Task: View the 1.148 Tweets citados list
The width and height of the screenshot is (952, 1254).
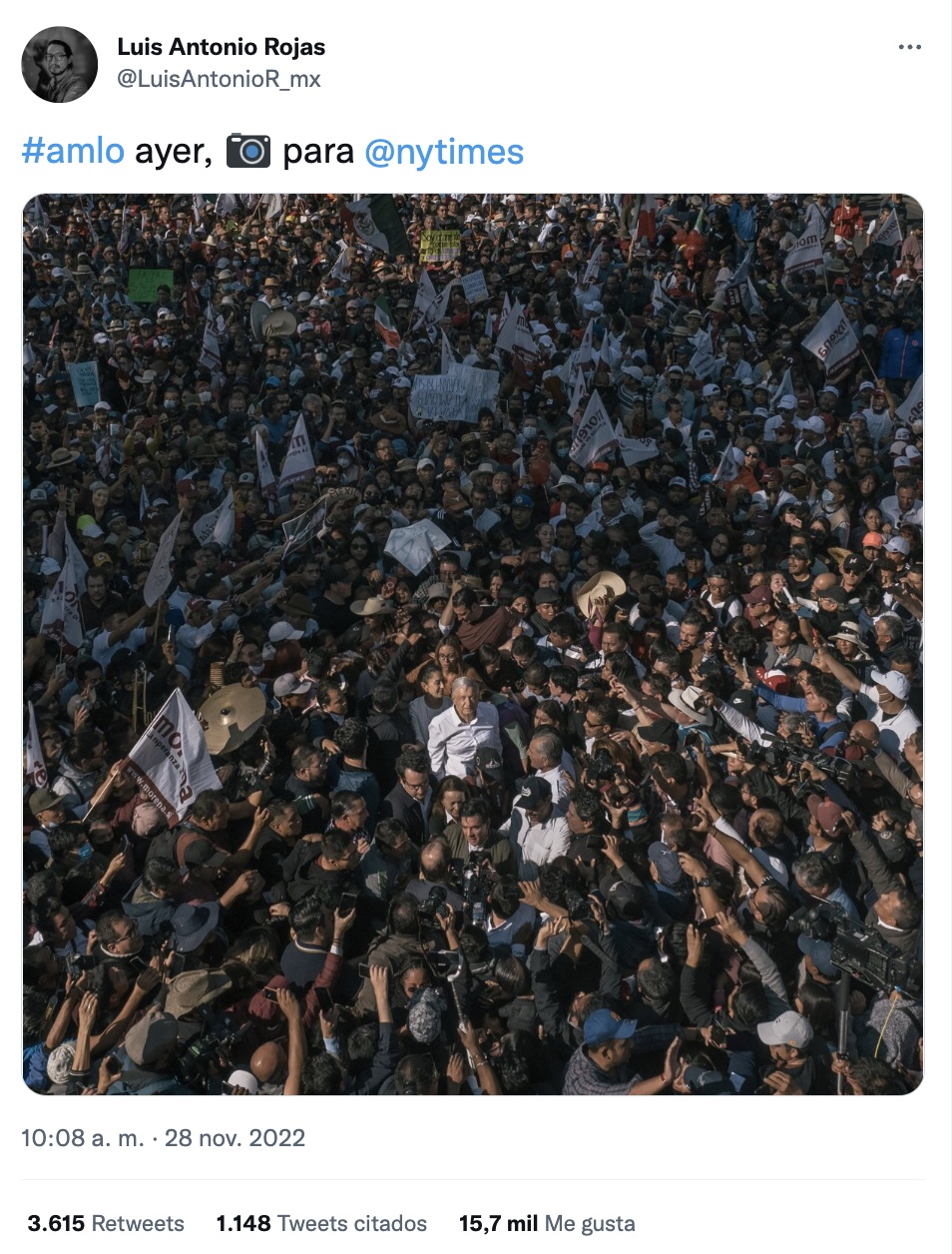Action: pyautogui.click(x=321, y=1224)
